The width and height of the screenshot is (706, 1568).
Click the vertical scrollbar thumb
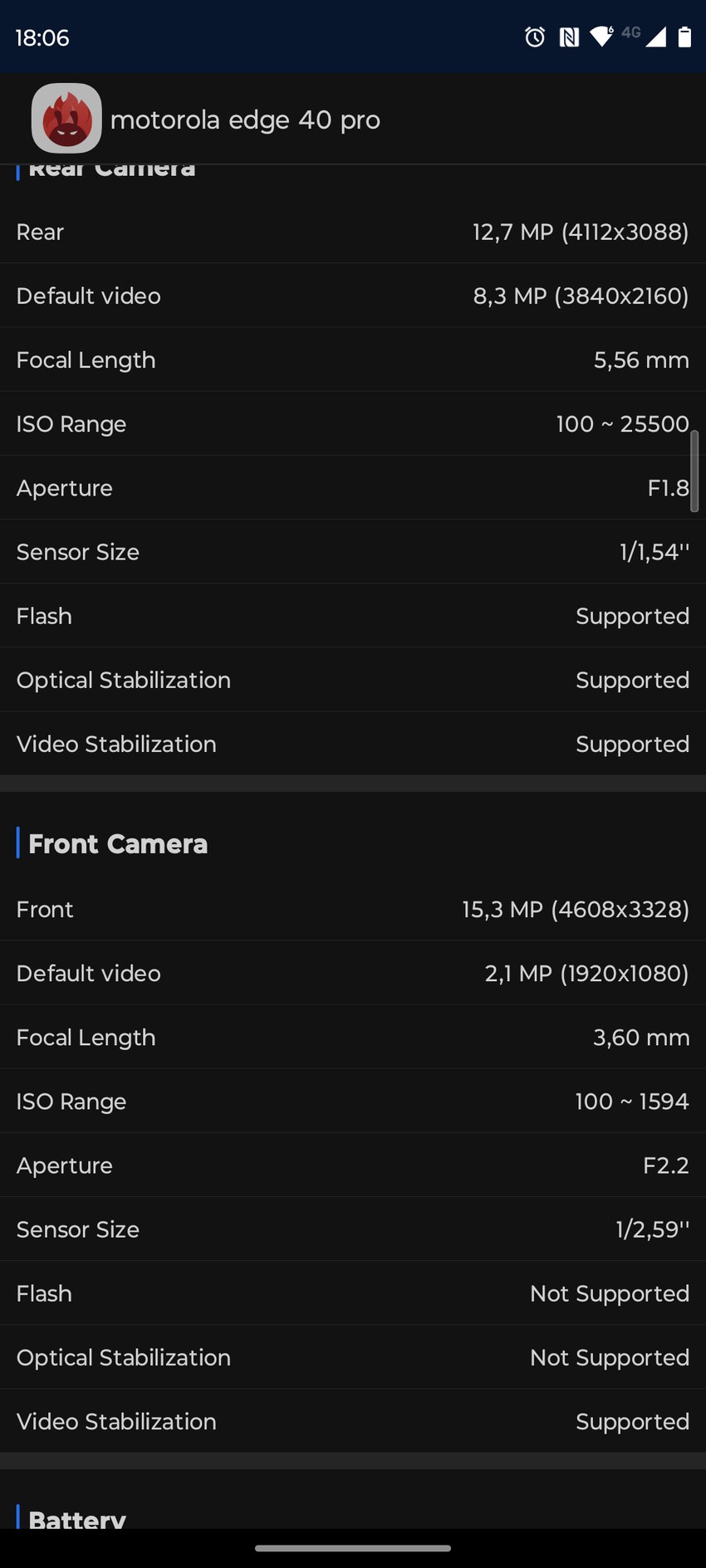694,471
